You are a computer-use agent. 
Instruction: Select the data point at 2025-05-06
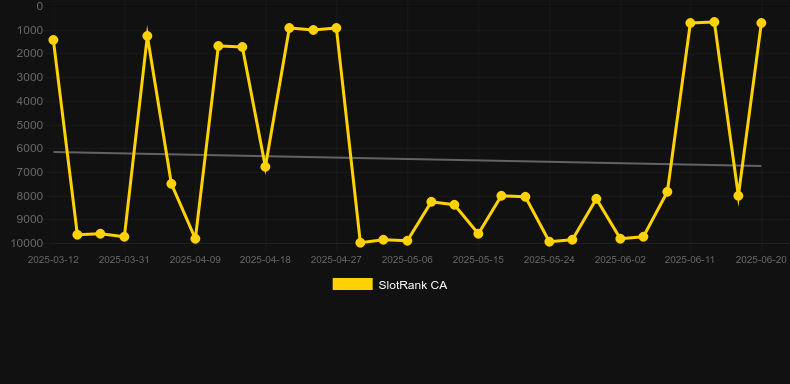click(x=407, y=241)
